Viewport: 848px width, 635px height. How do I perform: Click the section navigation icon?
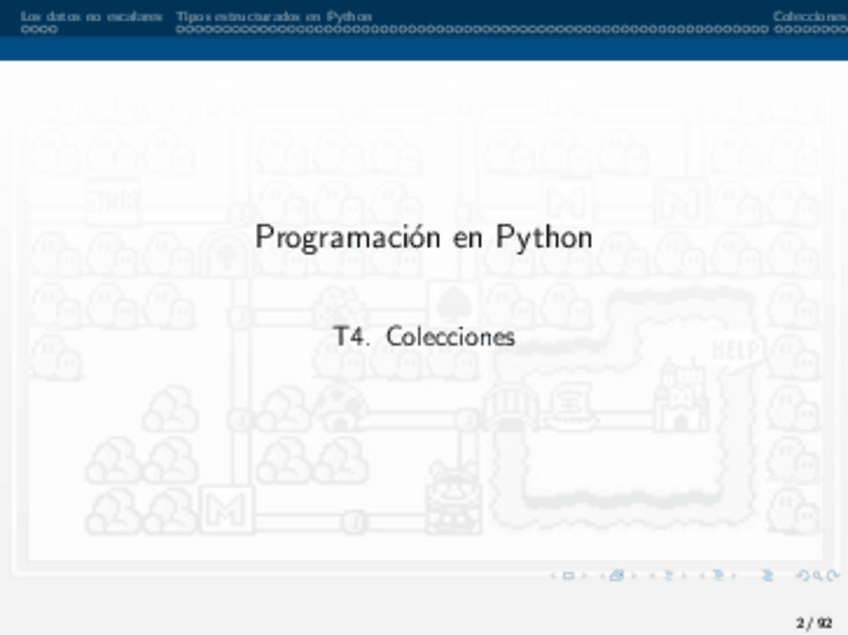717,575
